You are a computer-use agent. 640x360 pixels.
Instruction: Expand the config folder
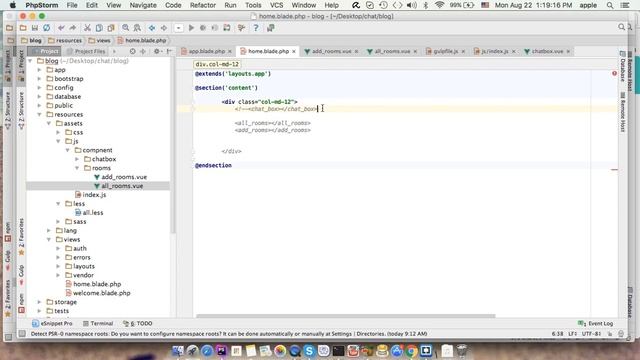click(x=40, y=88)
